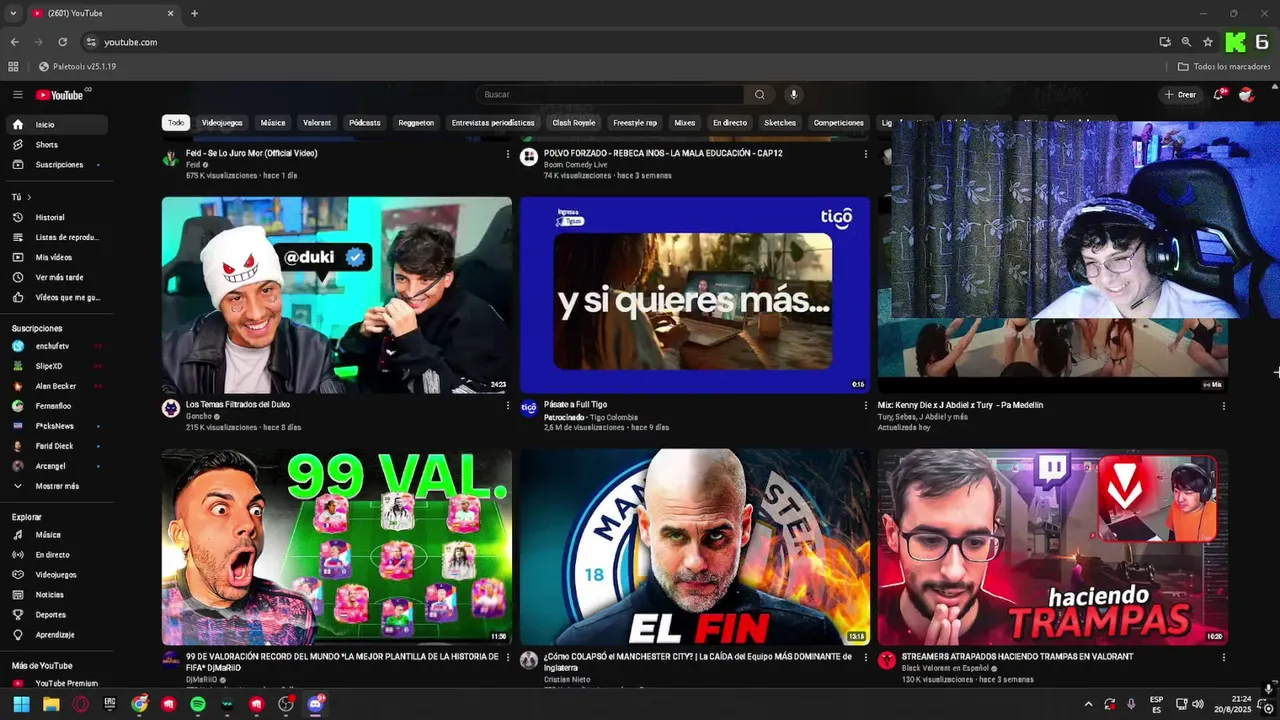This screenshot has width=1280, height=720.
Task: Click the Crear button
Action: click(1180, 95)
